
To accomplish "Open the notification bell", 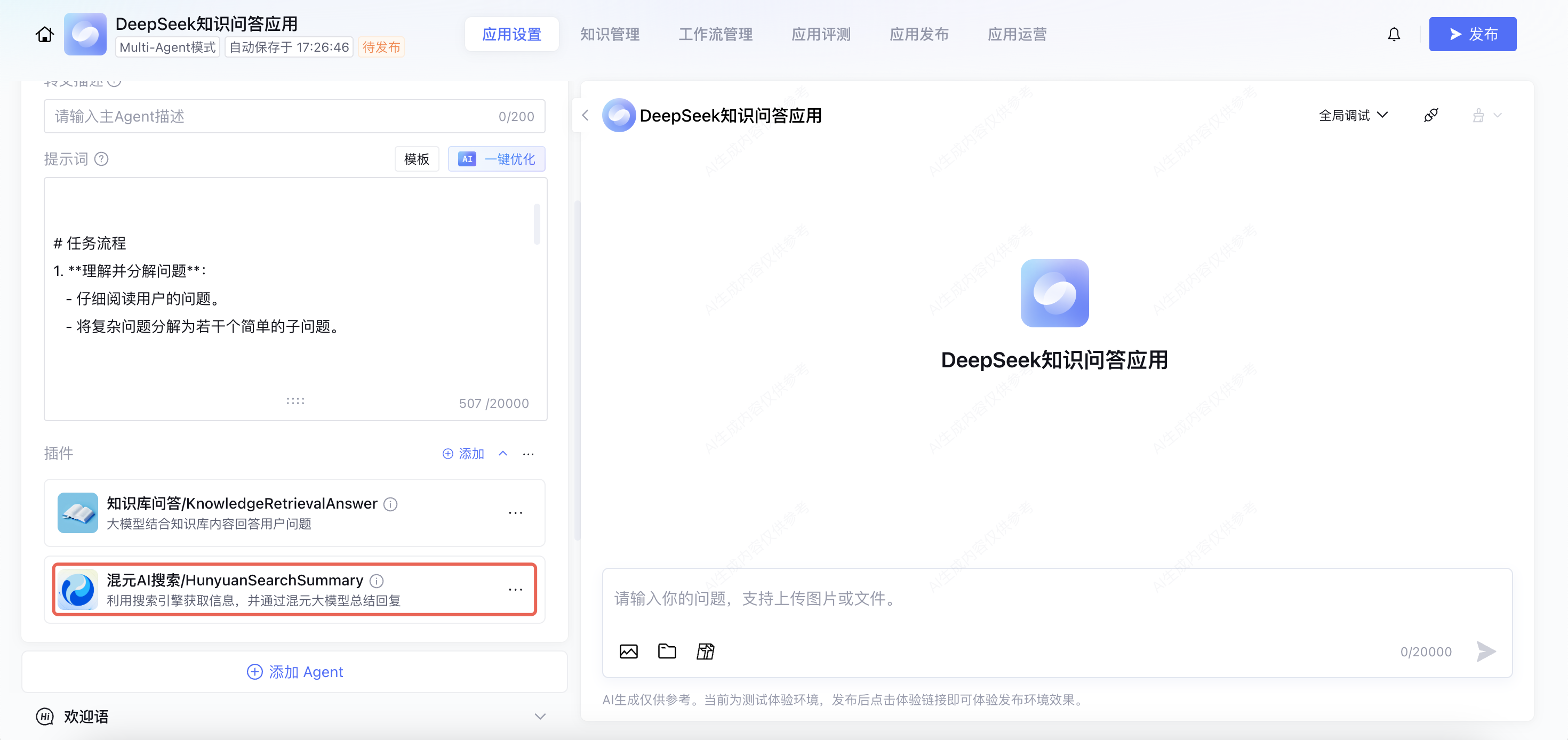I will [x=1393, y=35].
